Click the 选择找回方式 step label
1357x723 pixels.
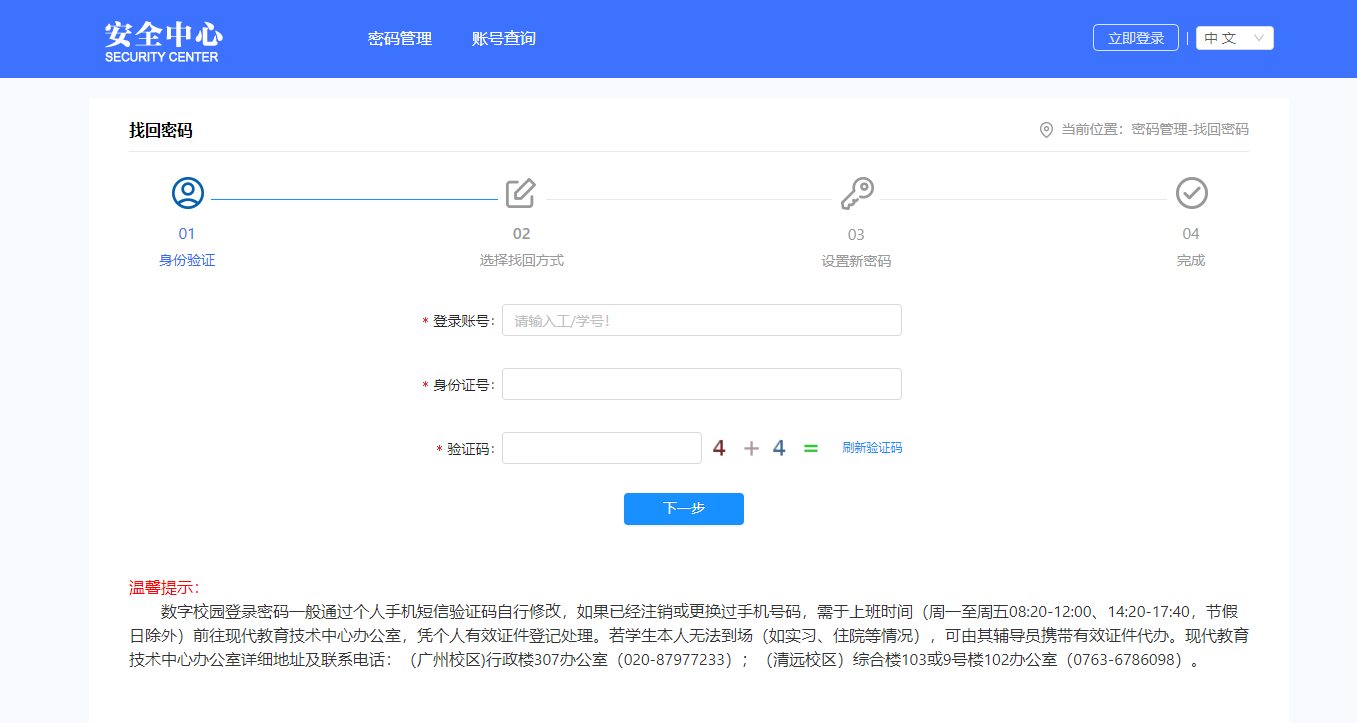tap(521, 260)
